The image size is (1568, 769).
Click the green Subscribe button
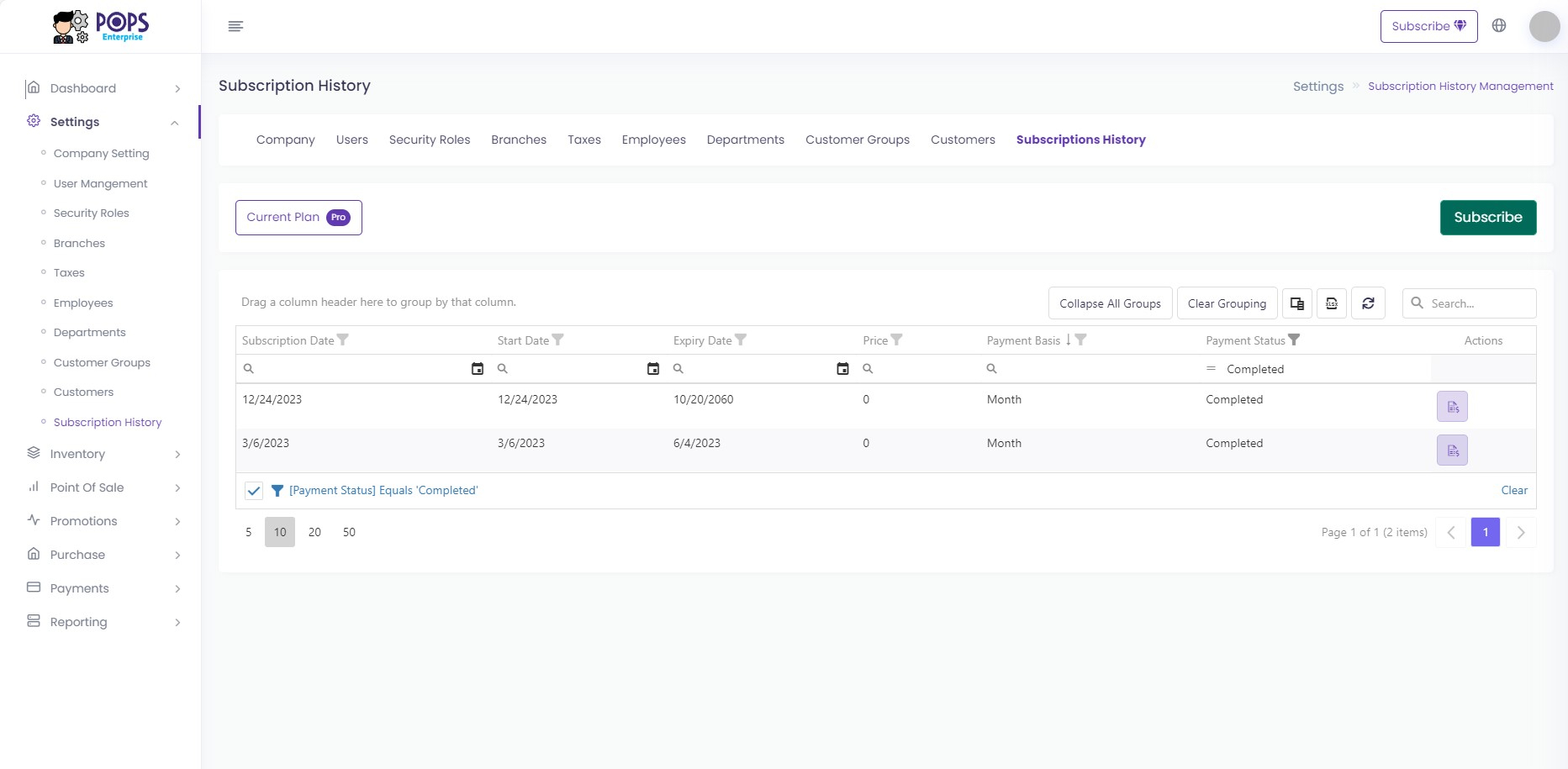coord(1487,218)
